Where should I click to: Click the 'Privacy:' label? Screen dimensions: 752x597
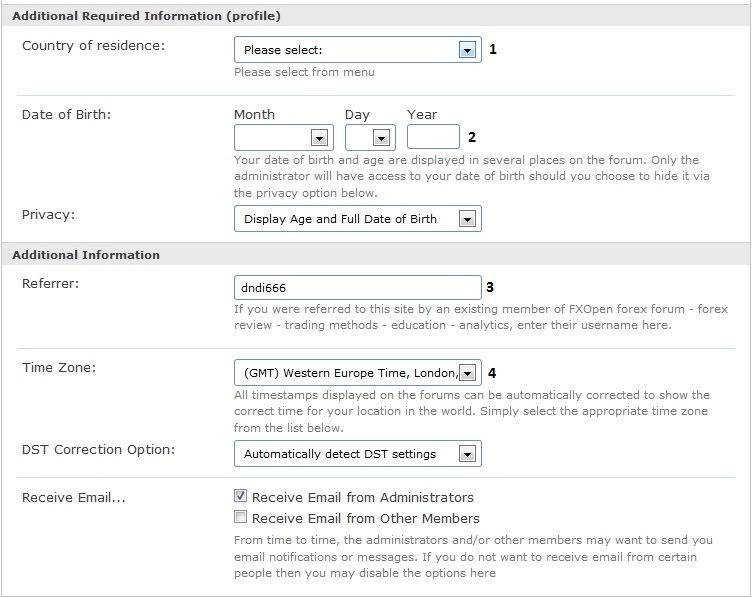(48, 215)
